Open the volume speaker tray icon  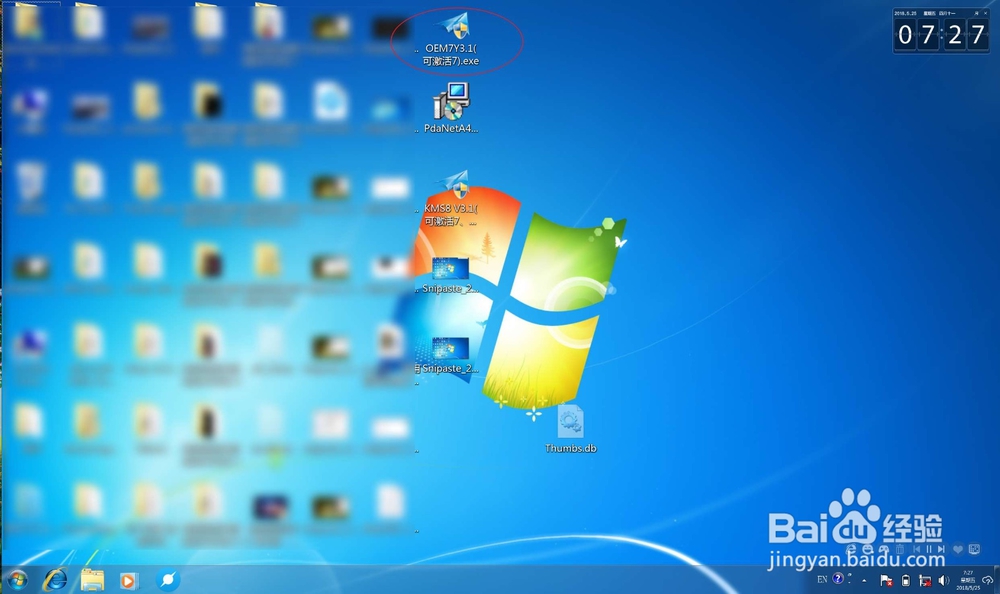pyautogui.click(x=943, y=580)
